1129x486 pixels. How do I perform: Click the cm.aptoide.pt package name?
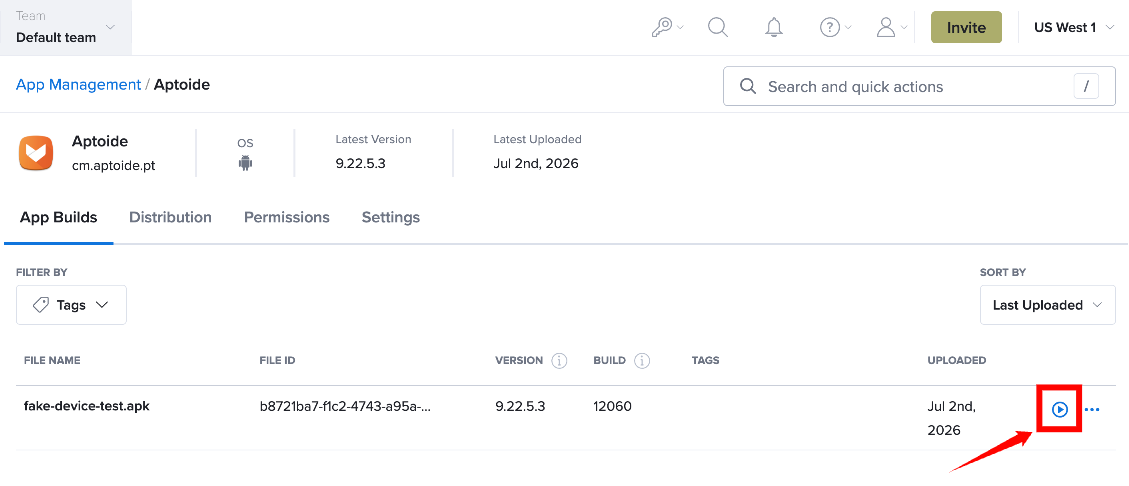(114, 166)
